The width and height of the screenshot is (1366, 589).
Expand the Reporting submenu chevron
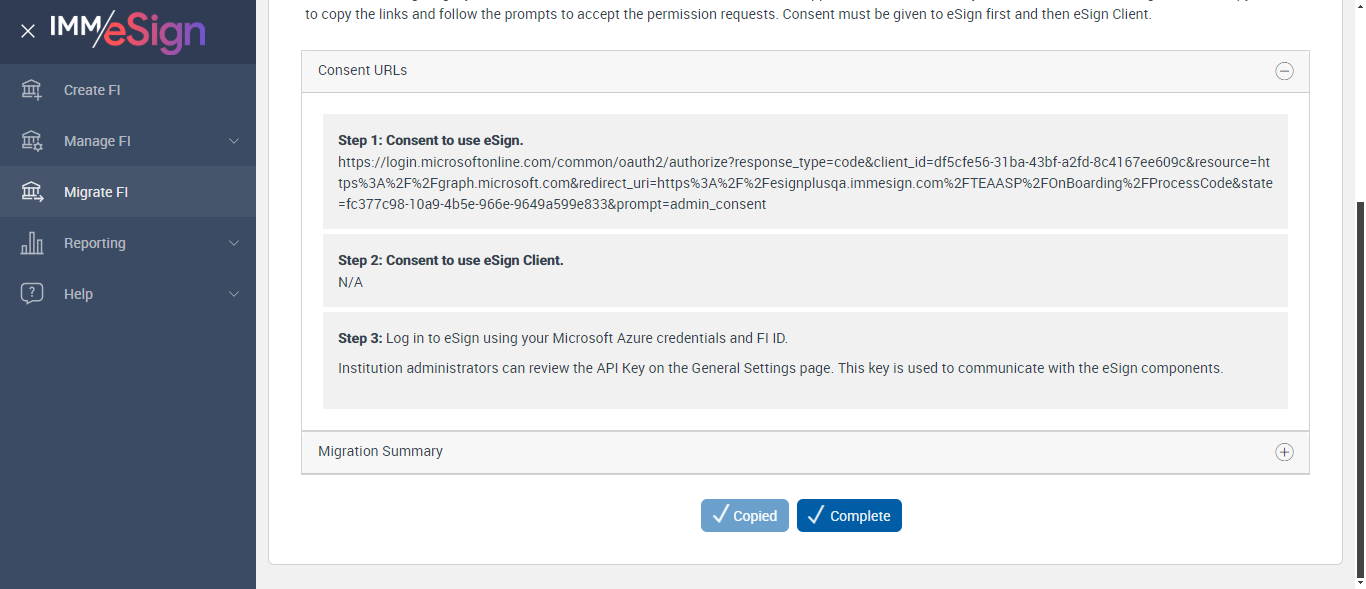click(x=234, y=243)
